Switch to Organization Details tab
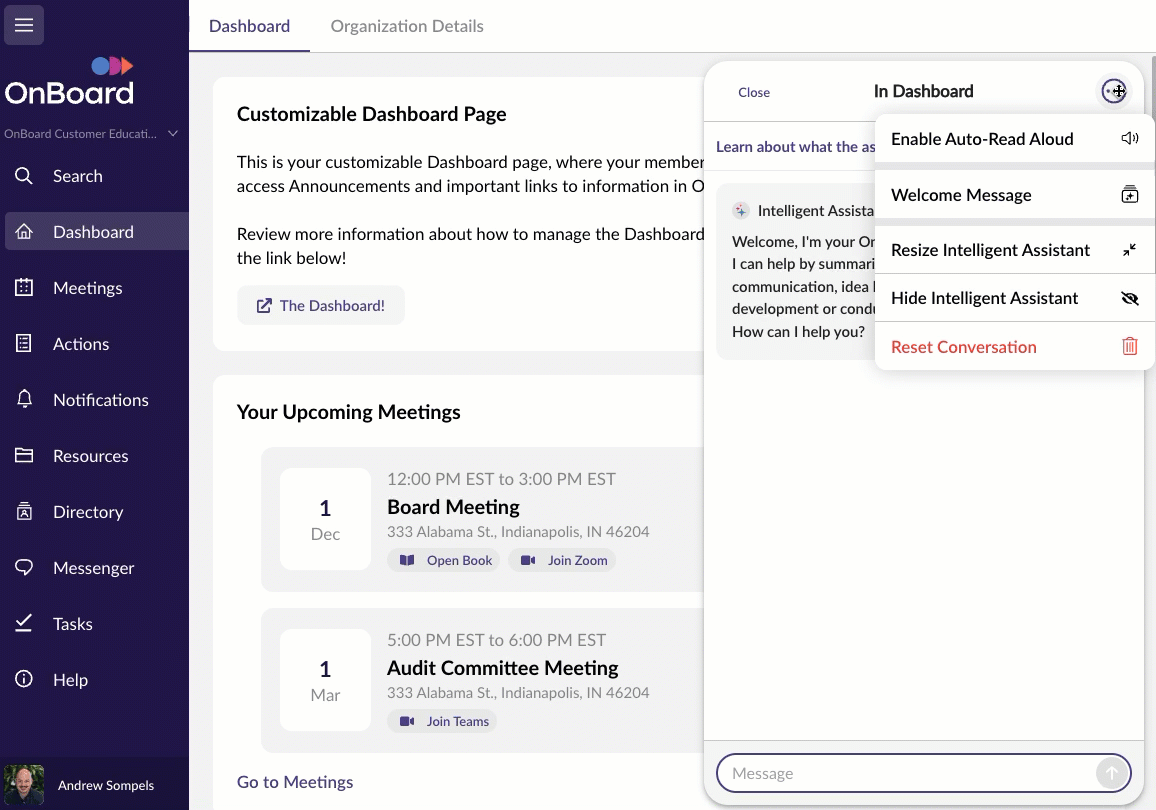 (407, 26)
